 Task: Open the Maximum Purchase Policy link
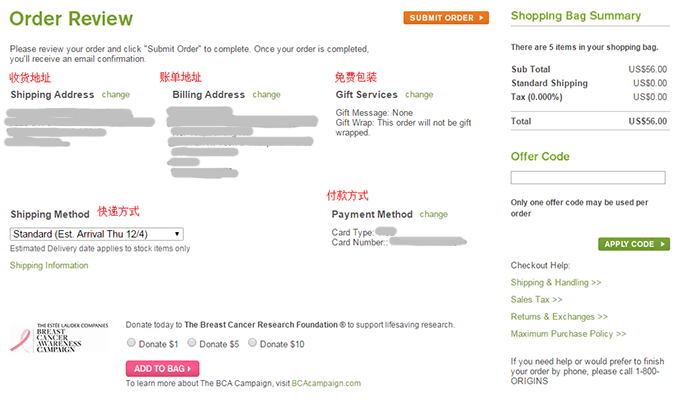tap(569, 334)
